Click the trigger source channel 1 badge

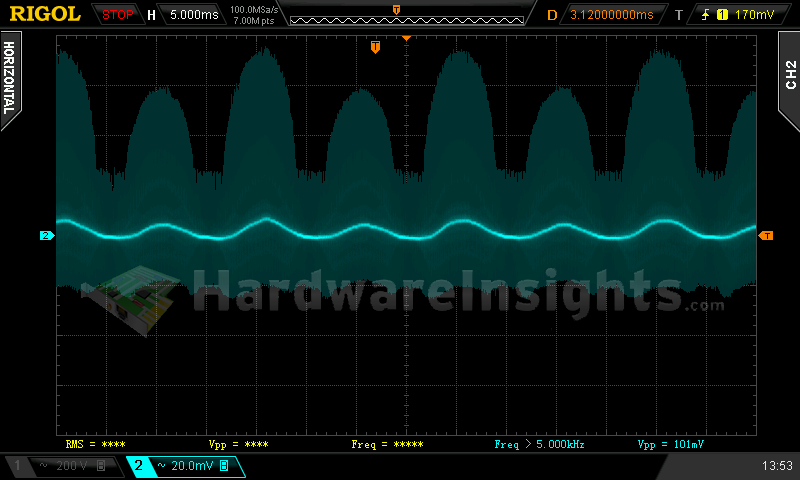coord(722,15)
